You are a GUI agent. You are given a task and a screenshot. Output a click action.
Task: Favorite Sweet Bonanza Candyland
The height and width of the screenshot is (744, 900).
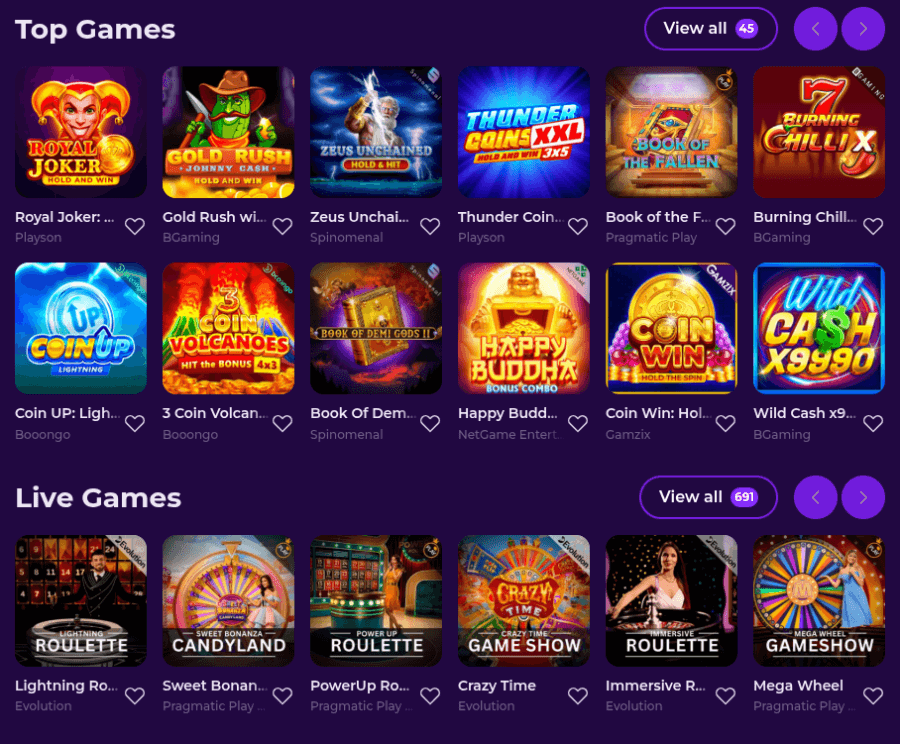(283, 696)
